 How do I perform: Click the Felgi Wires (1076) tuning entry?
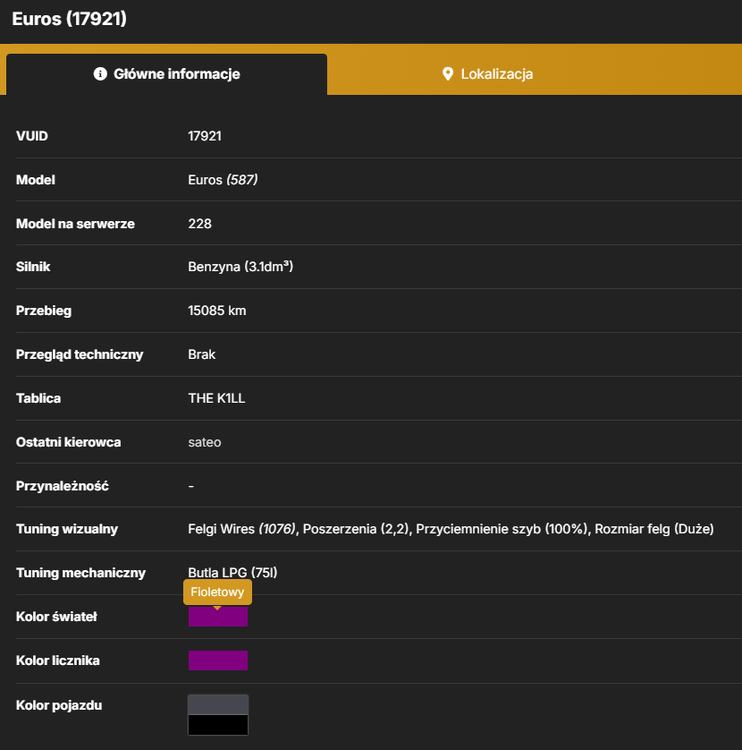pyautogui.click(x=242, y=529)
